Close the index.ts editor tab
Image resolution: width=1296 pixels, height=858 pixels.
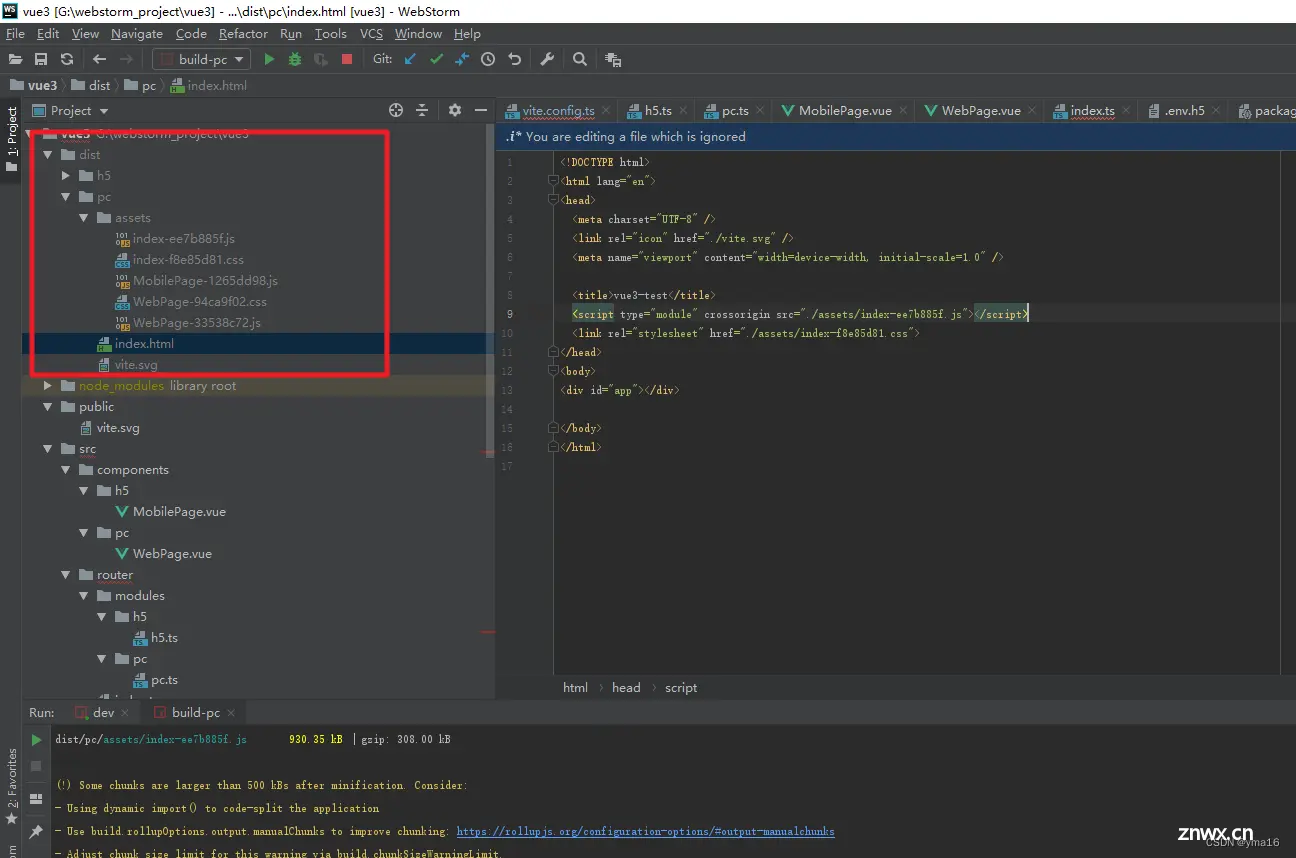1127,111
